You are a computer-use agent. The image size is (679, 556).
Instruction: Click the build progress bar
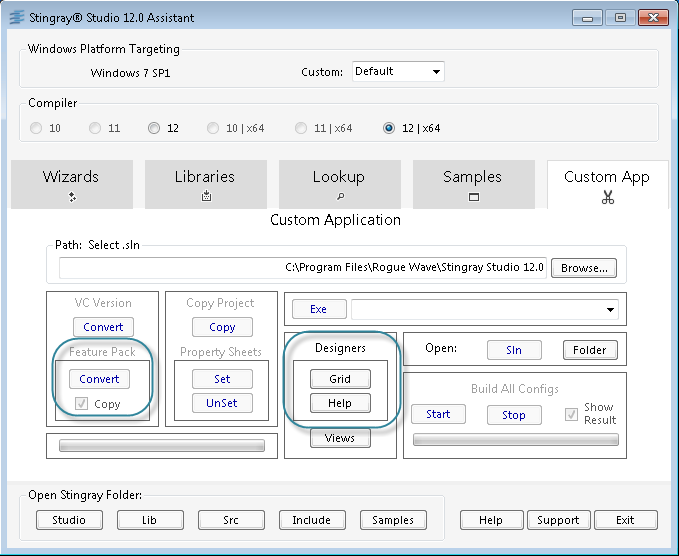click(515, 439)
